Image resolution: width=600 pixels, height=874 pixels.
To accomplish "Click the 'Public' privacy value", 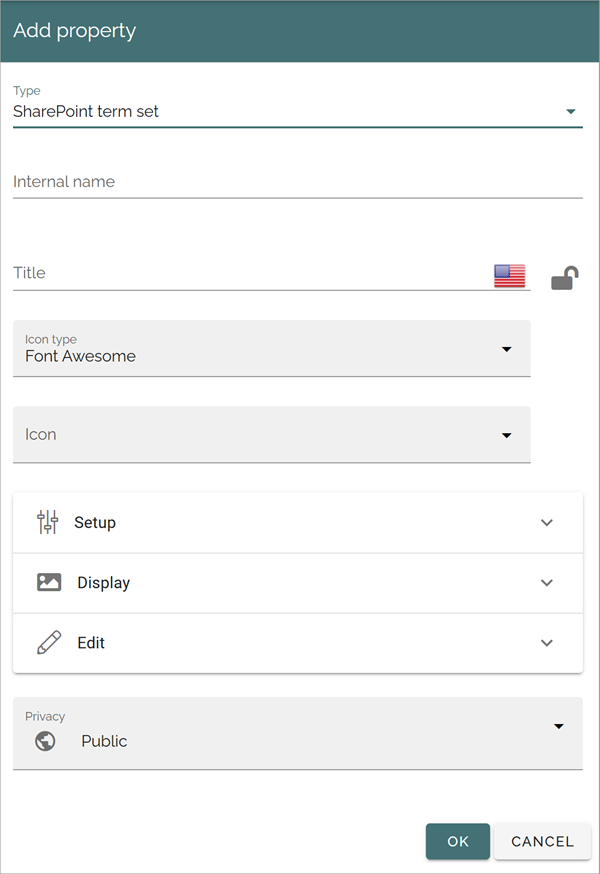I will click(x=104, y=741).
